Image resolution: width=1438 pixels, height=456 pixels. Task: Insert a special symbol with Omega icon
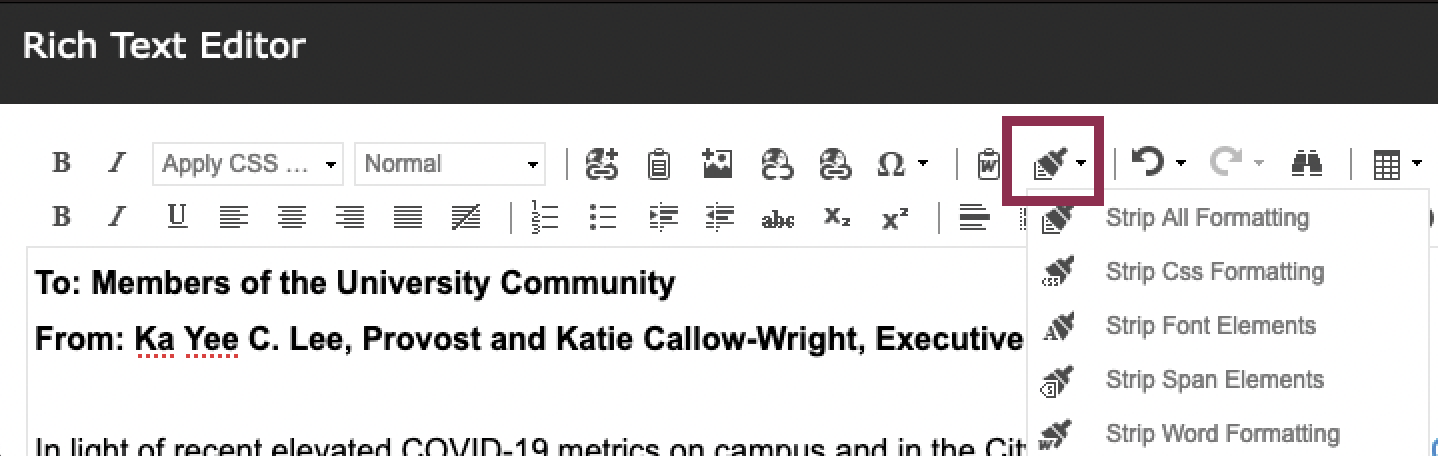[x=890, y=164]
